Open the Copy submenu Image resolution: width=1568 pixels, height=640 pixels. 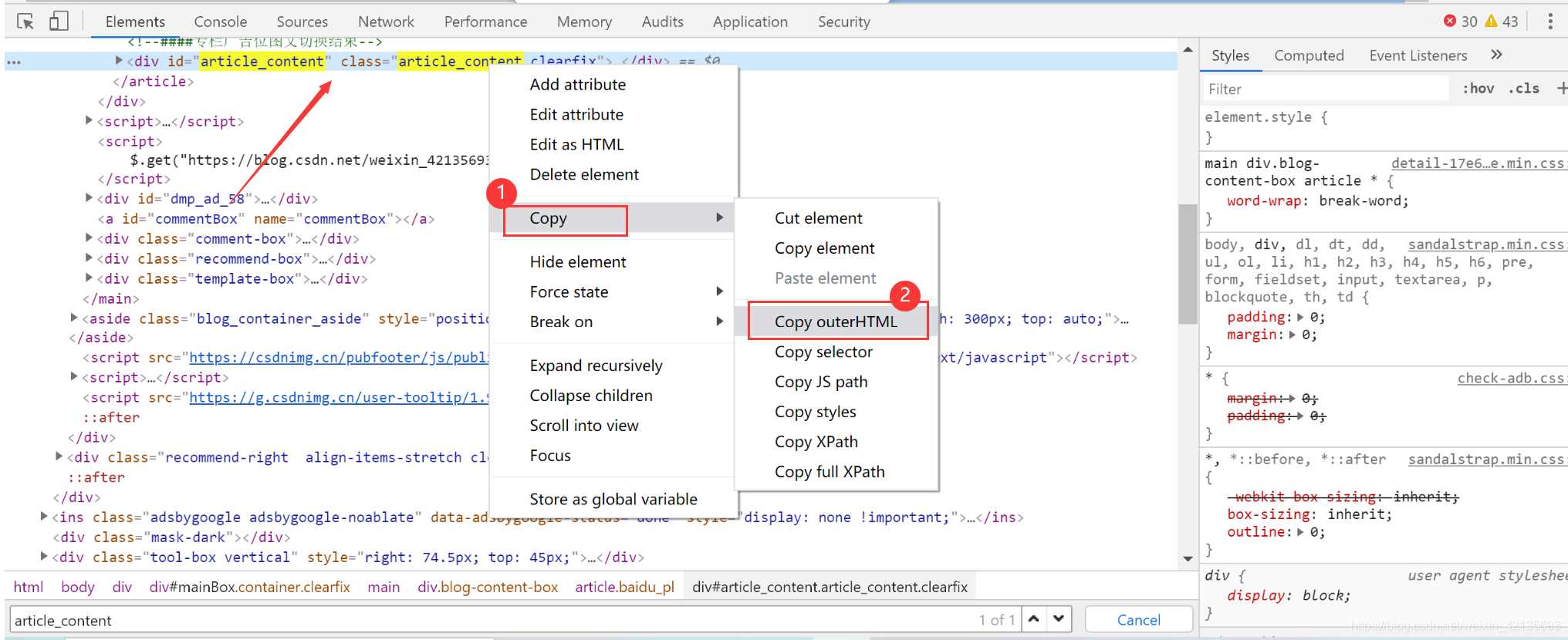click(x=614, y=218)
